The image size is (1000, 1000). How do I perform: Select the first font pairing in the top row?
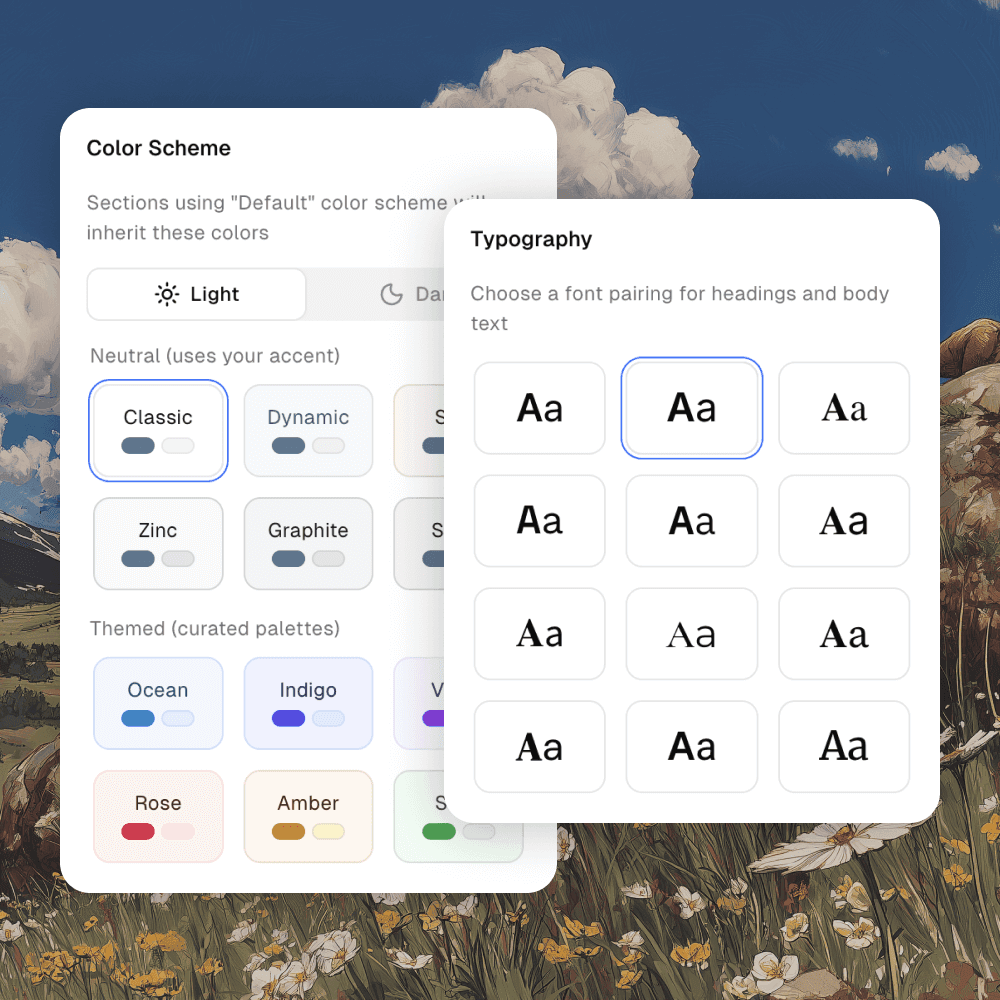click(540, 408)
